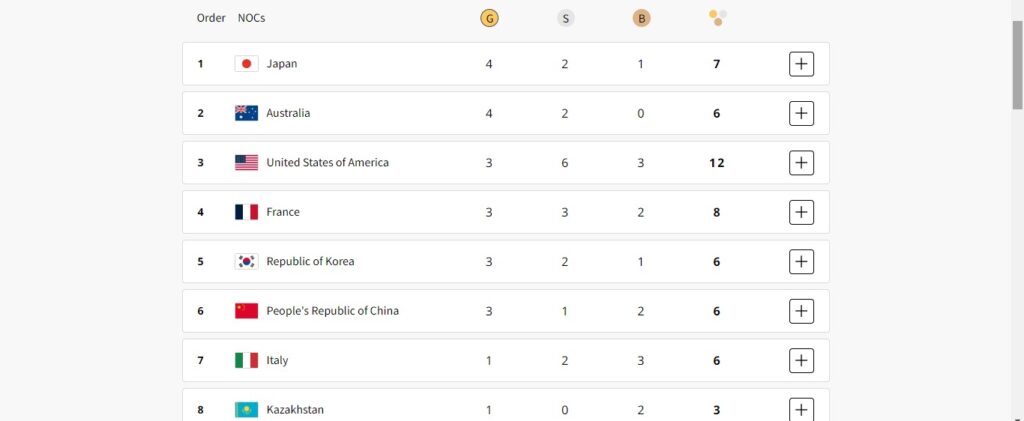The width and height of the screenshot is (1024, 421).
Task: Click the Australia flag icon
Action: 246,114
